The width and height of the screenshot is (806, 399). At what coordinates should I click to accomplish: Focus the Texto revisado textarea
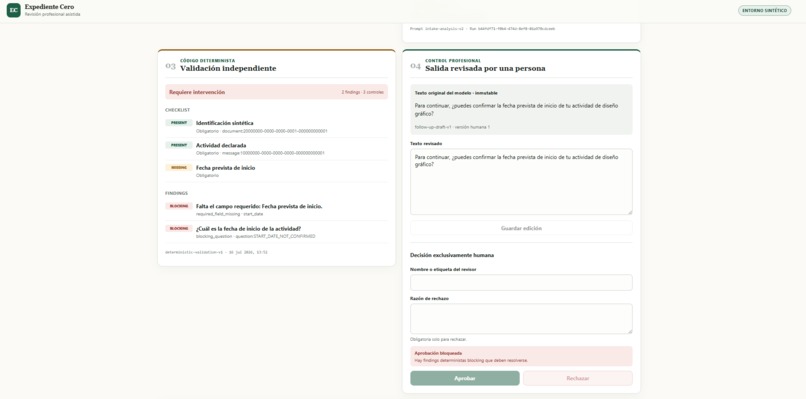click(521, 182)
